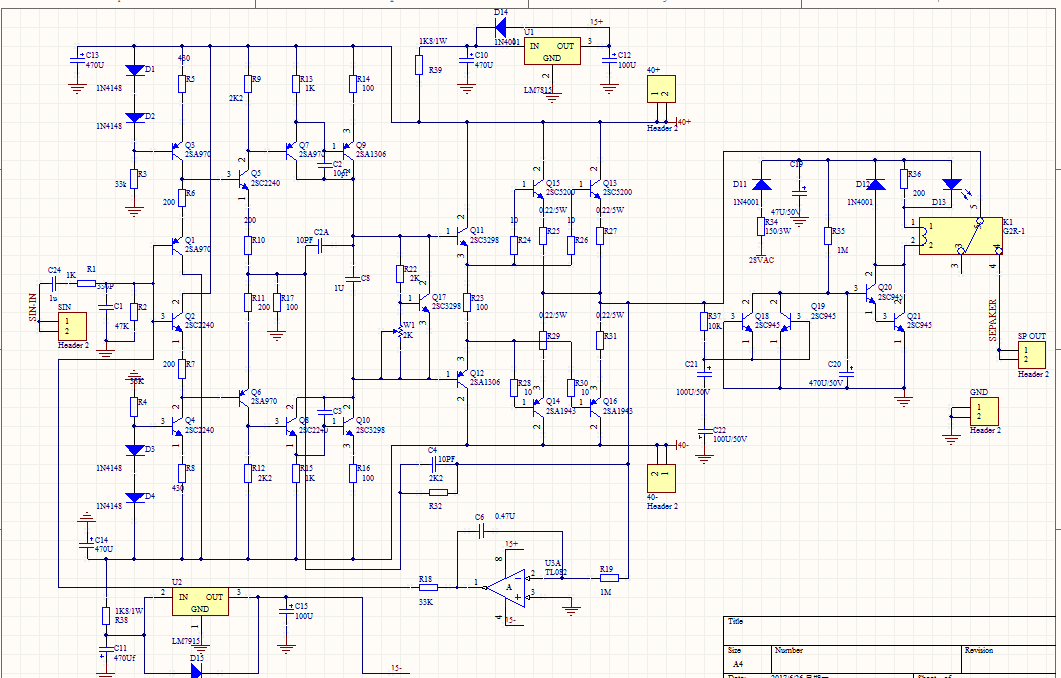This screenshot has height=678, width=1061.
Task: Select the U2 LM7915 regulator block
Action: (x=200, y=602)
